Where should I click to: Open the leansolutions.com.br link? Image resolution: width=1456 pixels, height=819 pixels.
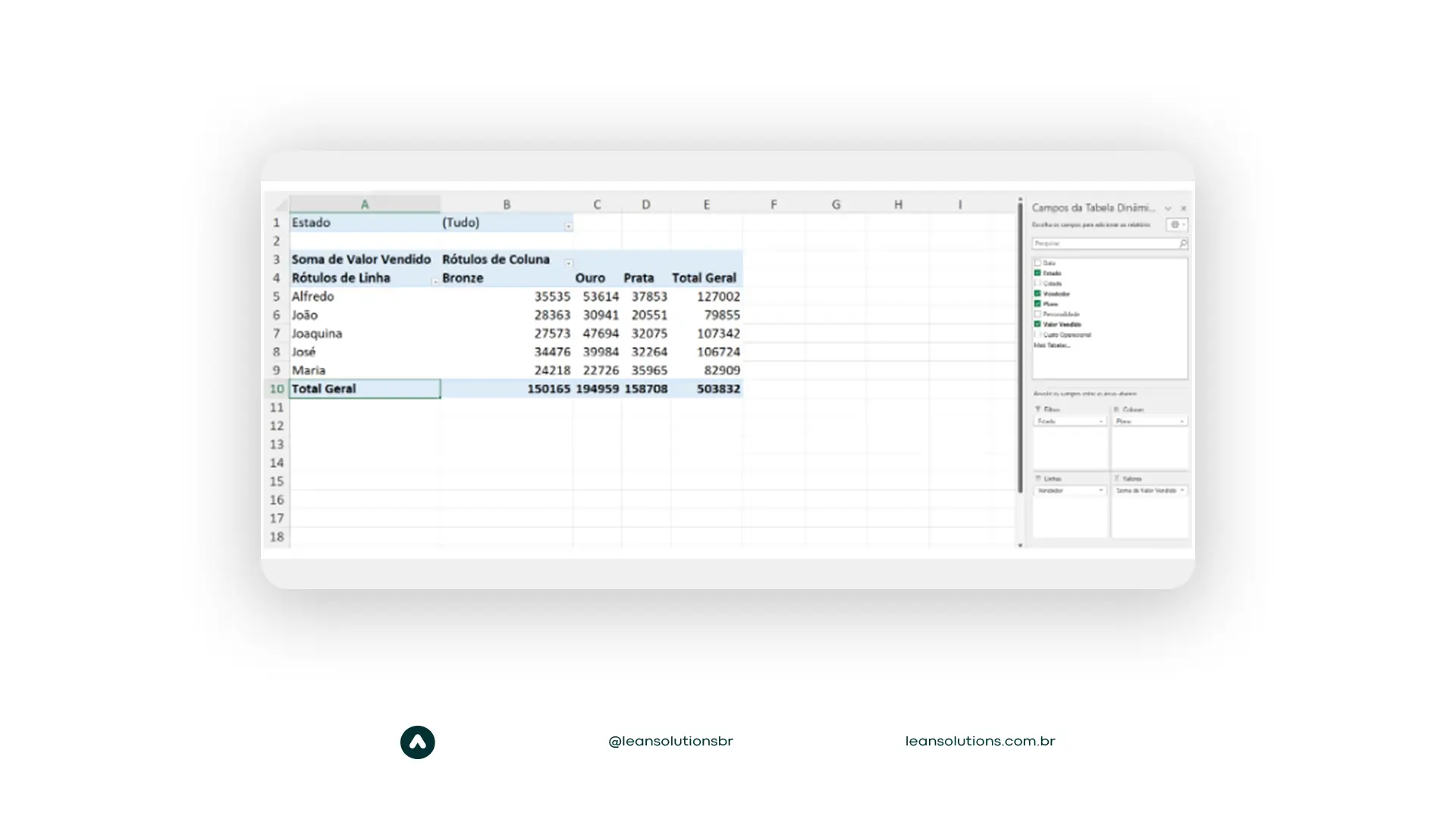click(980, 742)
